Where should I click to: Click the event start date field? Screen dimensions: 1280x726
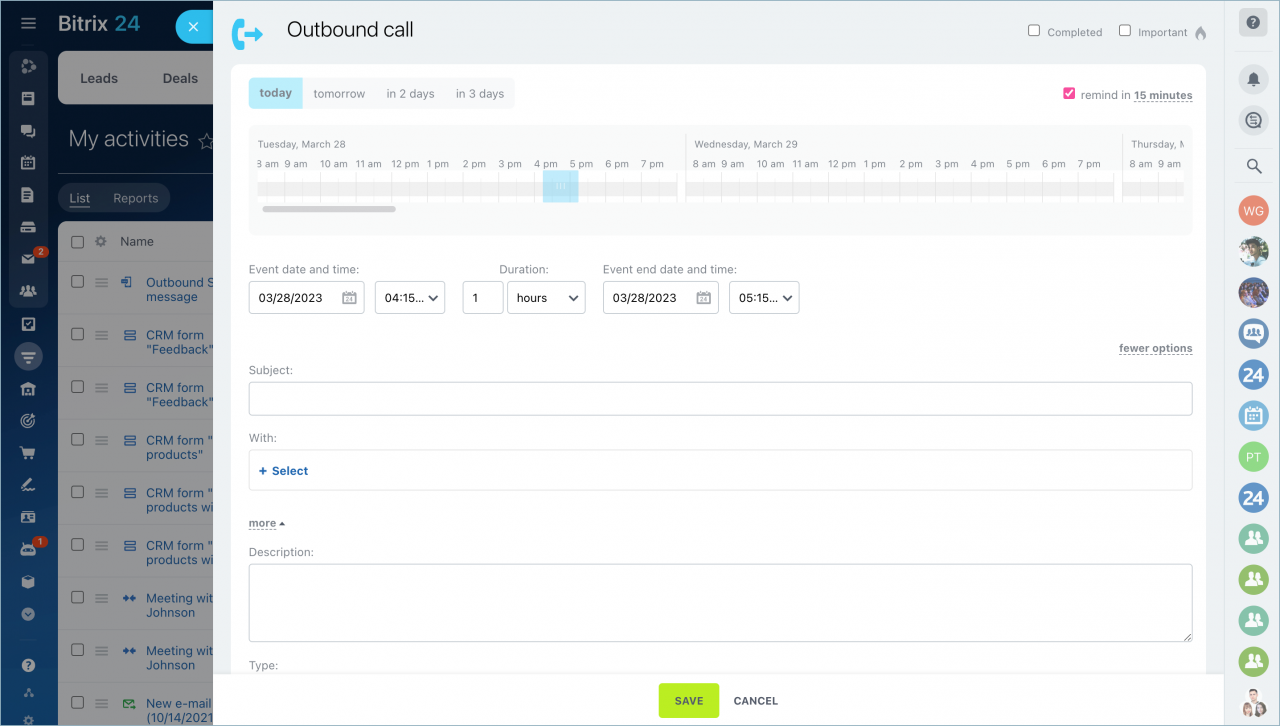tap(307, 298)
